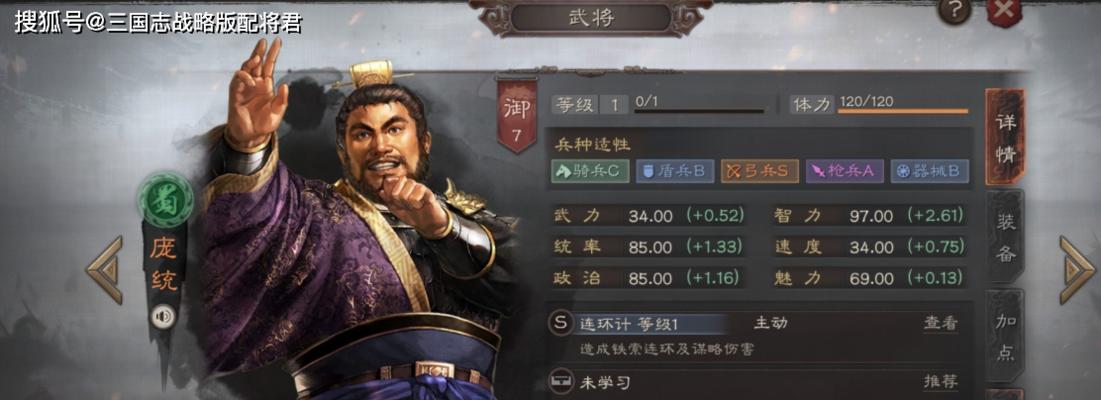
Task: Go to previous general with left arrow
Action: coord(105,269)
